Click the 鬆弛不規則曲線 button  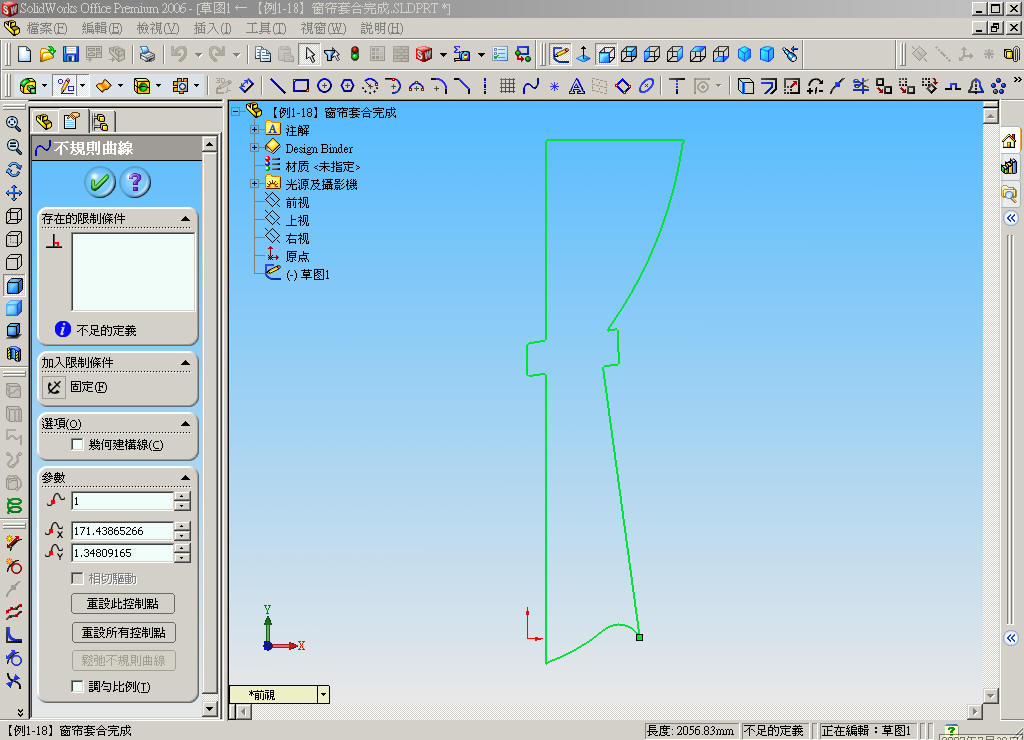(x=123, y=660)
